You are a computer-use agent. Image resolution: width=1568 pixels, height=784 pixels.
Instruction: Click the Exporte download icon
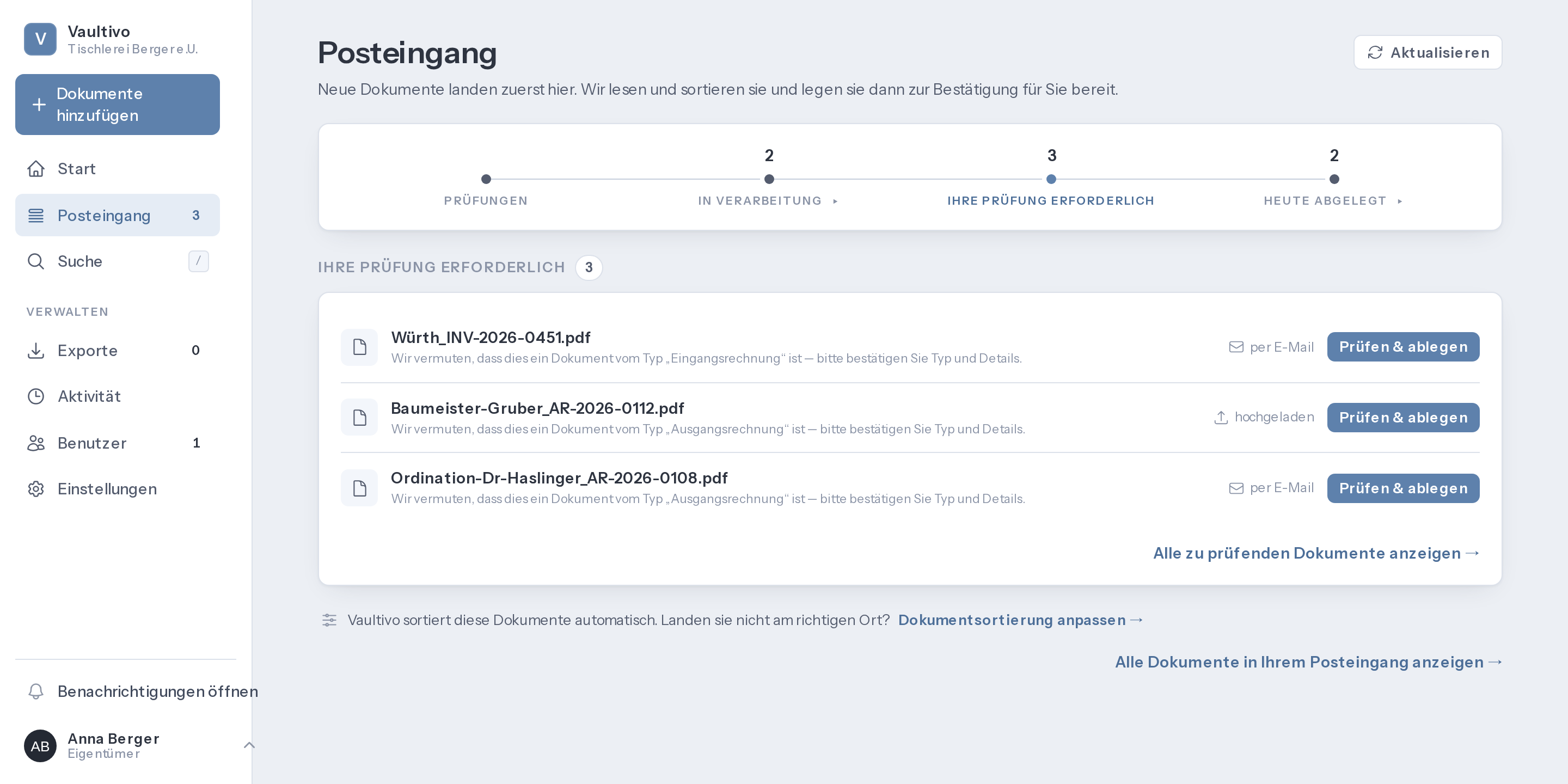(36, 351)
